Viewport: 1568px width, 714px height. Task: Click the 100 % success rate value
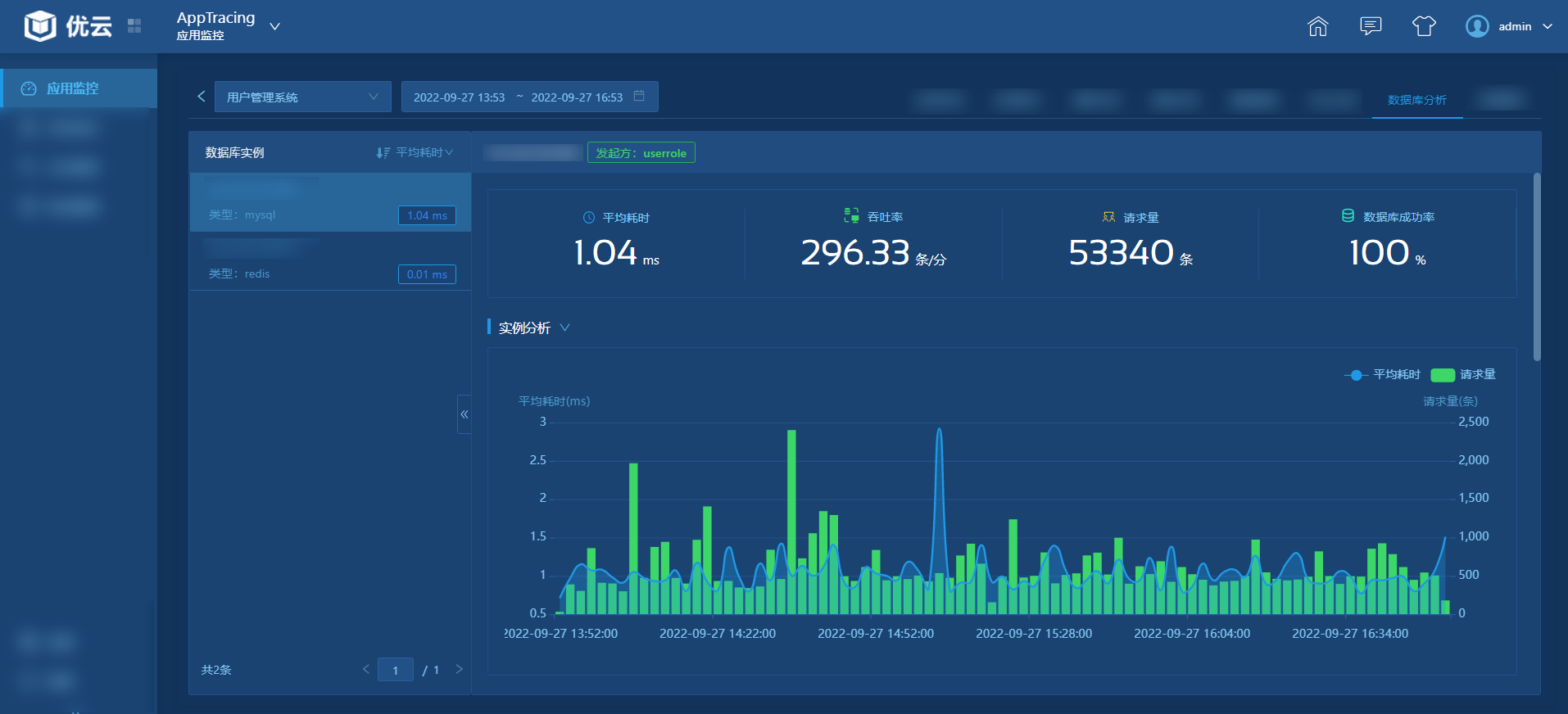[x=1388, y=252]
